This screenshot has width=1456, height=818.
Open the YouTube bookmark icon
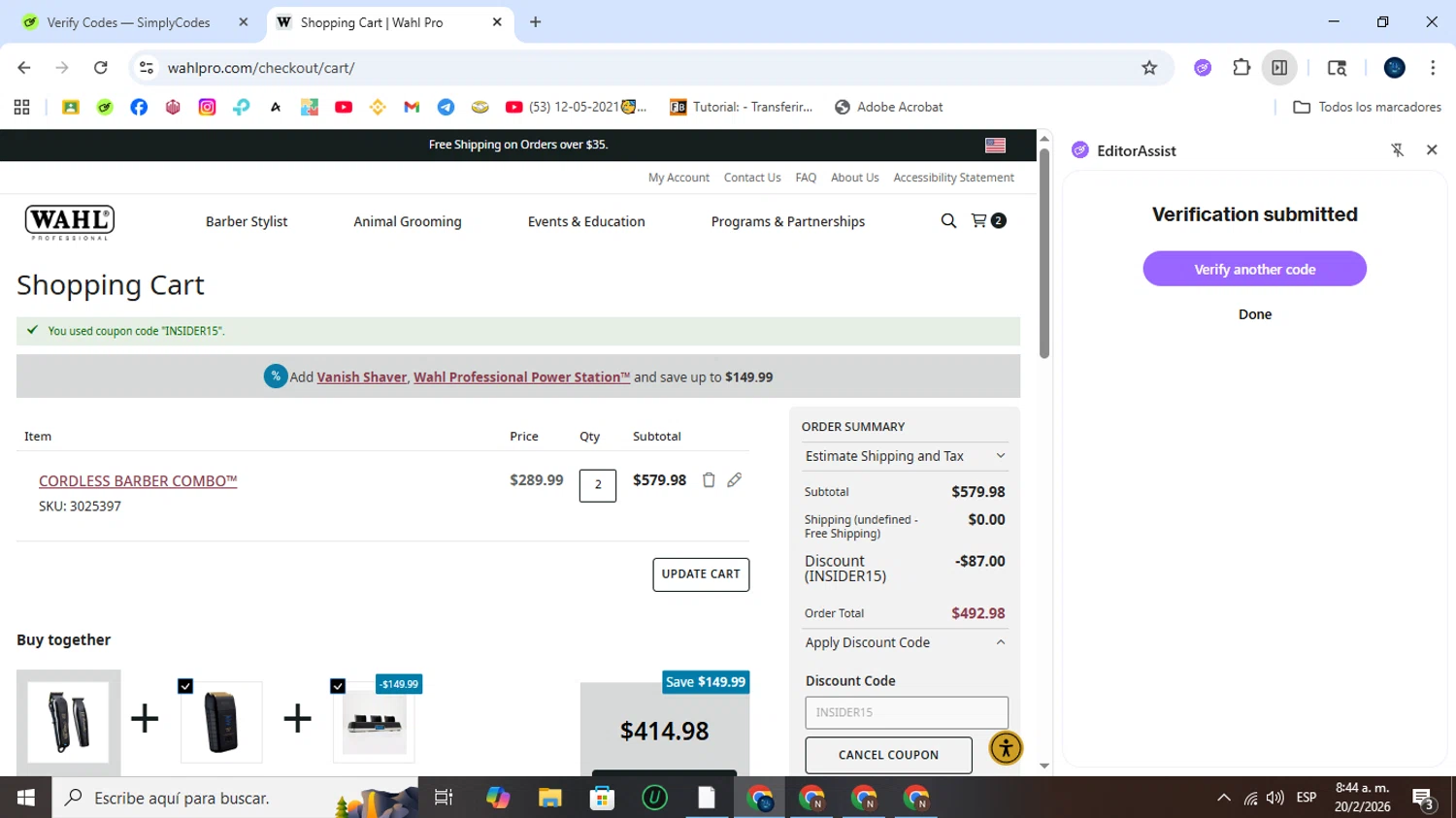tap(344, 107)
